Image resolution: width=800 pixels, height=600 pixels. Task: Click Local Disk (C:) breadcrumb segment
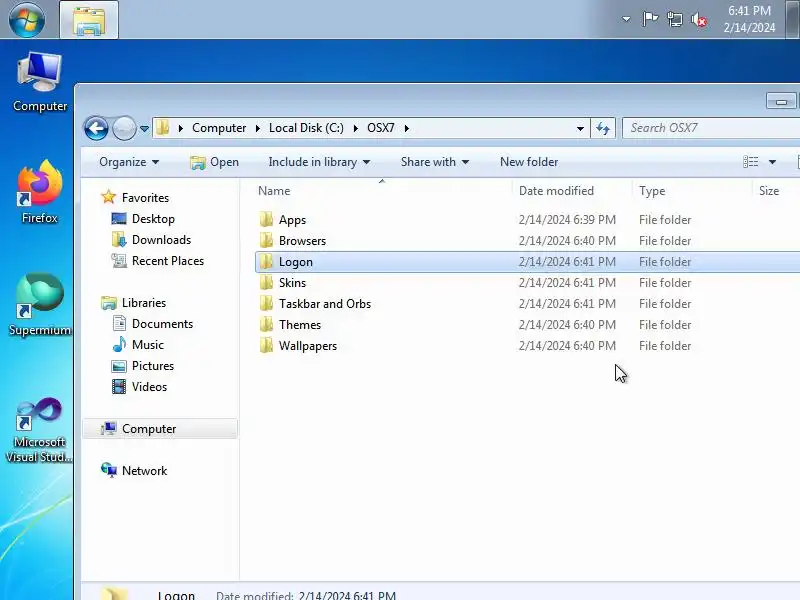coord(306,128)
